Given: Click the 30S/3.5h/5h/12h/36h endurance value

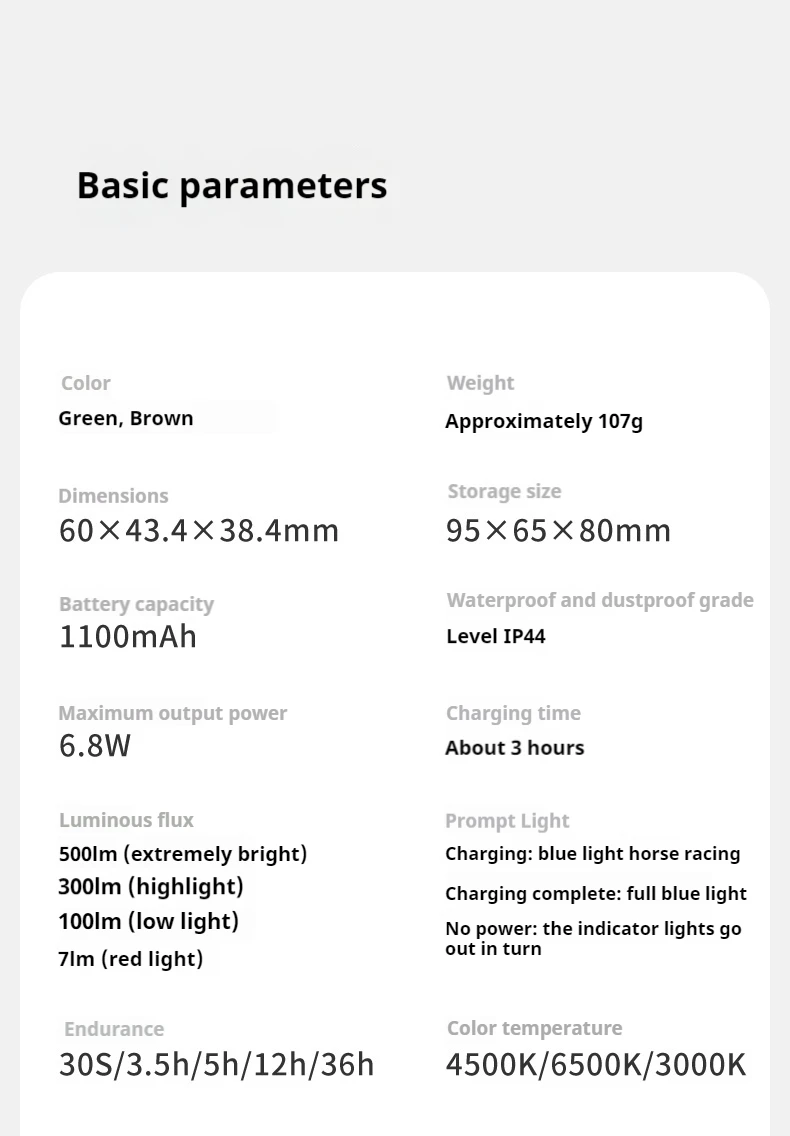Looking at the screenshot, I should (216, 1065).
